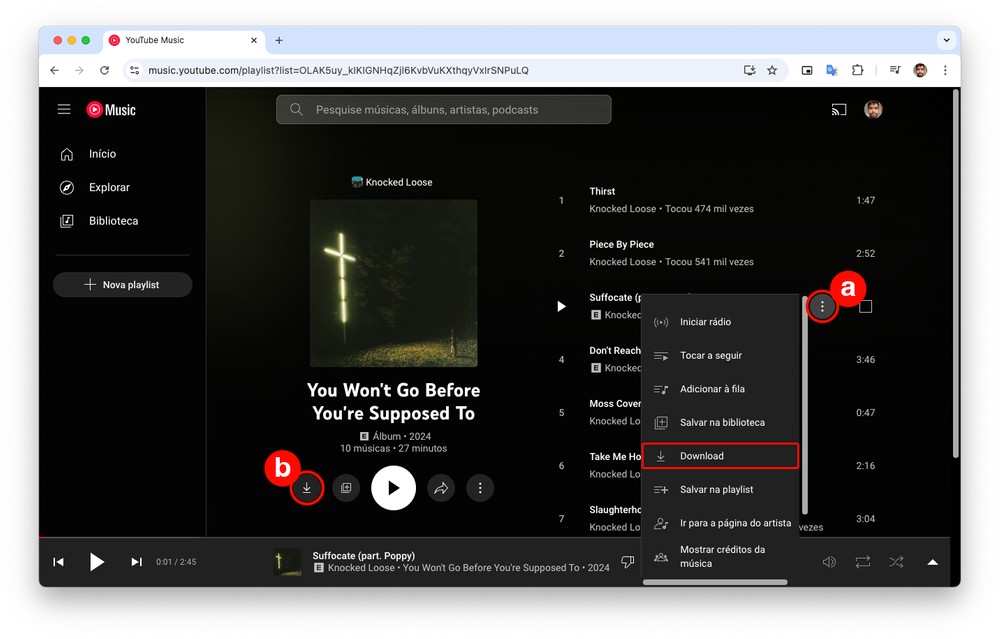1000x639 pixels.
Task: Dislike the current song with thumbs down
Action: tap(627, 562)
